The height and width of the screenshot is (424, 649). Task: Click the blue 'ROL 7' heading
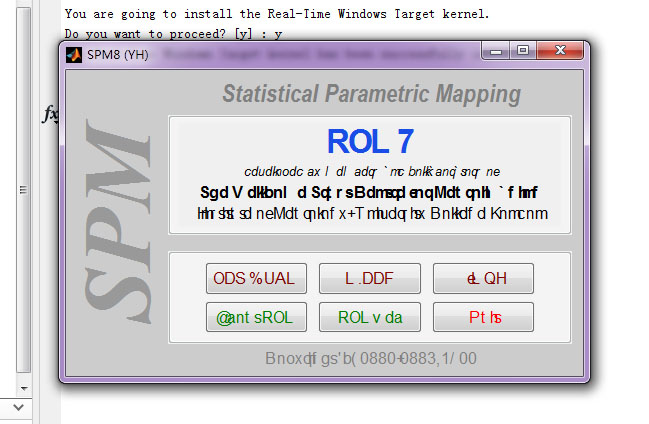point(370,142)
